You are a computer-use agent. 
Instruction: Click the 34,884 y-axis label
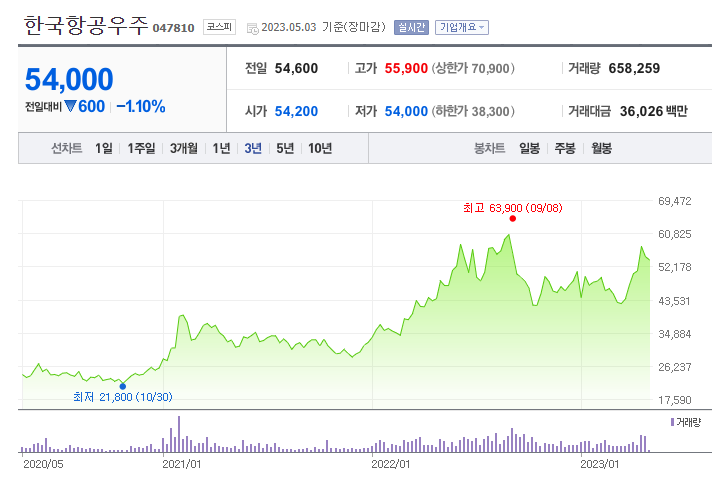click(675, 334)
